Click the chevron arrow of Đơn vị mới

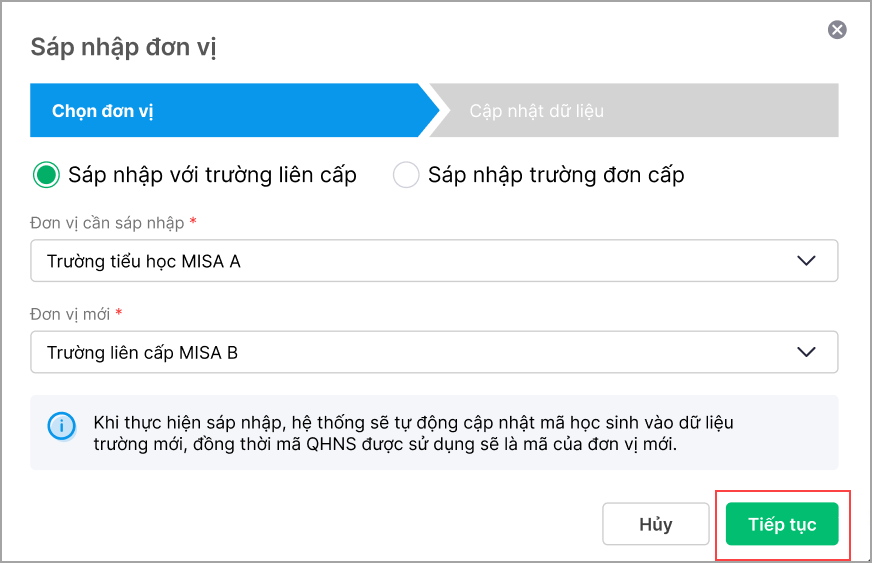(x=807, y=352)
